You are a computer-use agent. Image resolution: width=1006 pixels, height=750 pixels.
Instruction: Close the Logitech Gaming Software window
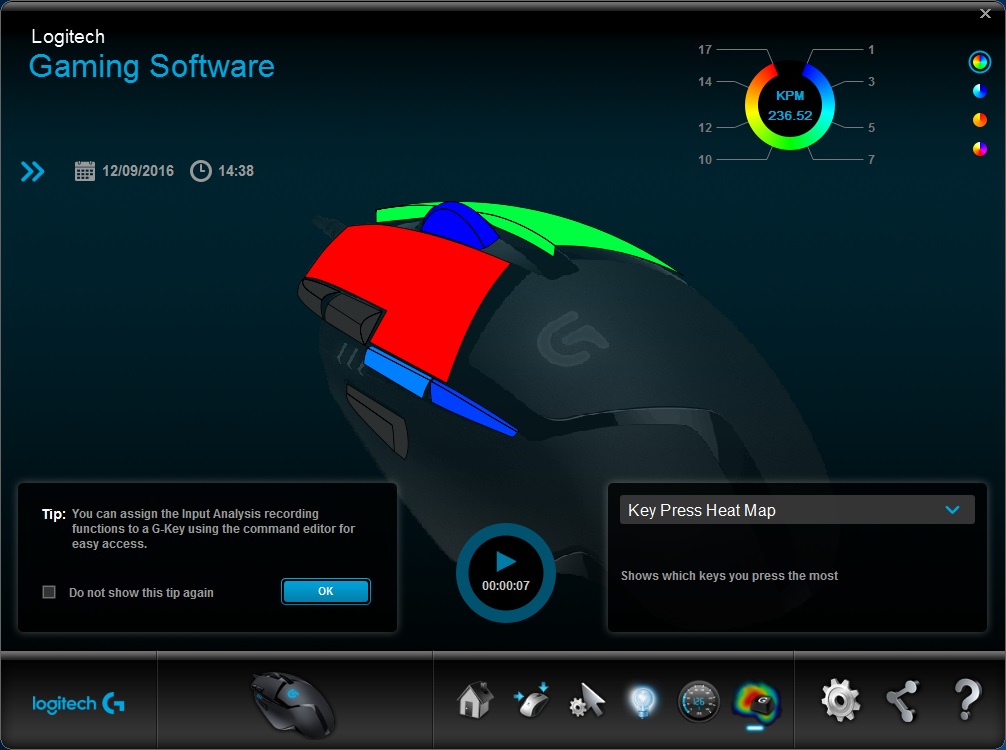985,13
